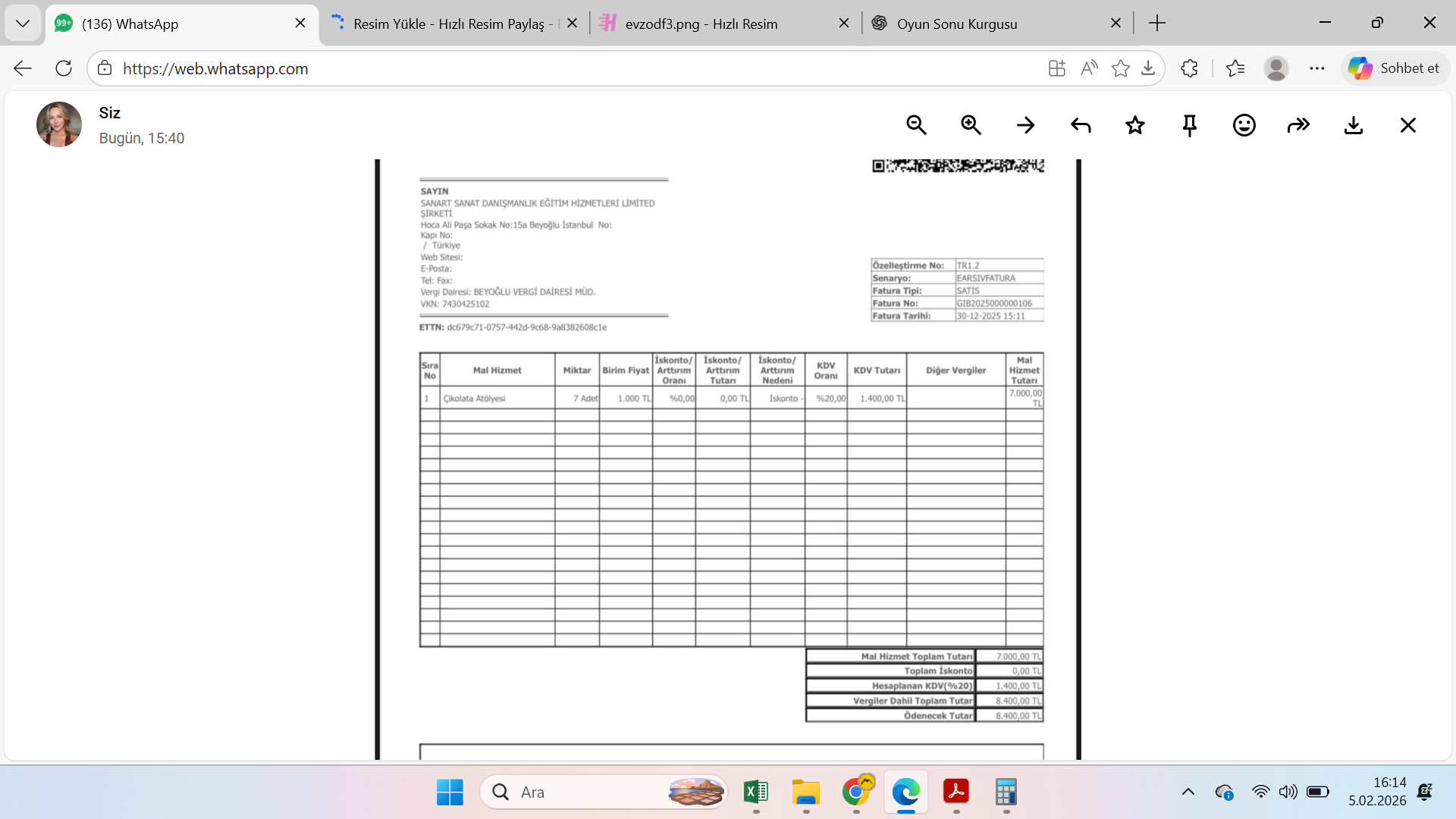Click the Ödenecek Tutar 8.400,00 TL value
The image size is (1456, 819).
[x=1018, y=716]
